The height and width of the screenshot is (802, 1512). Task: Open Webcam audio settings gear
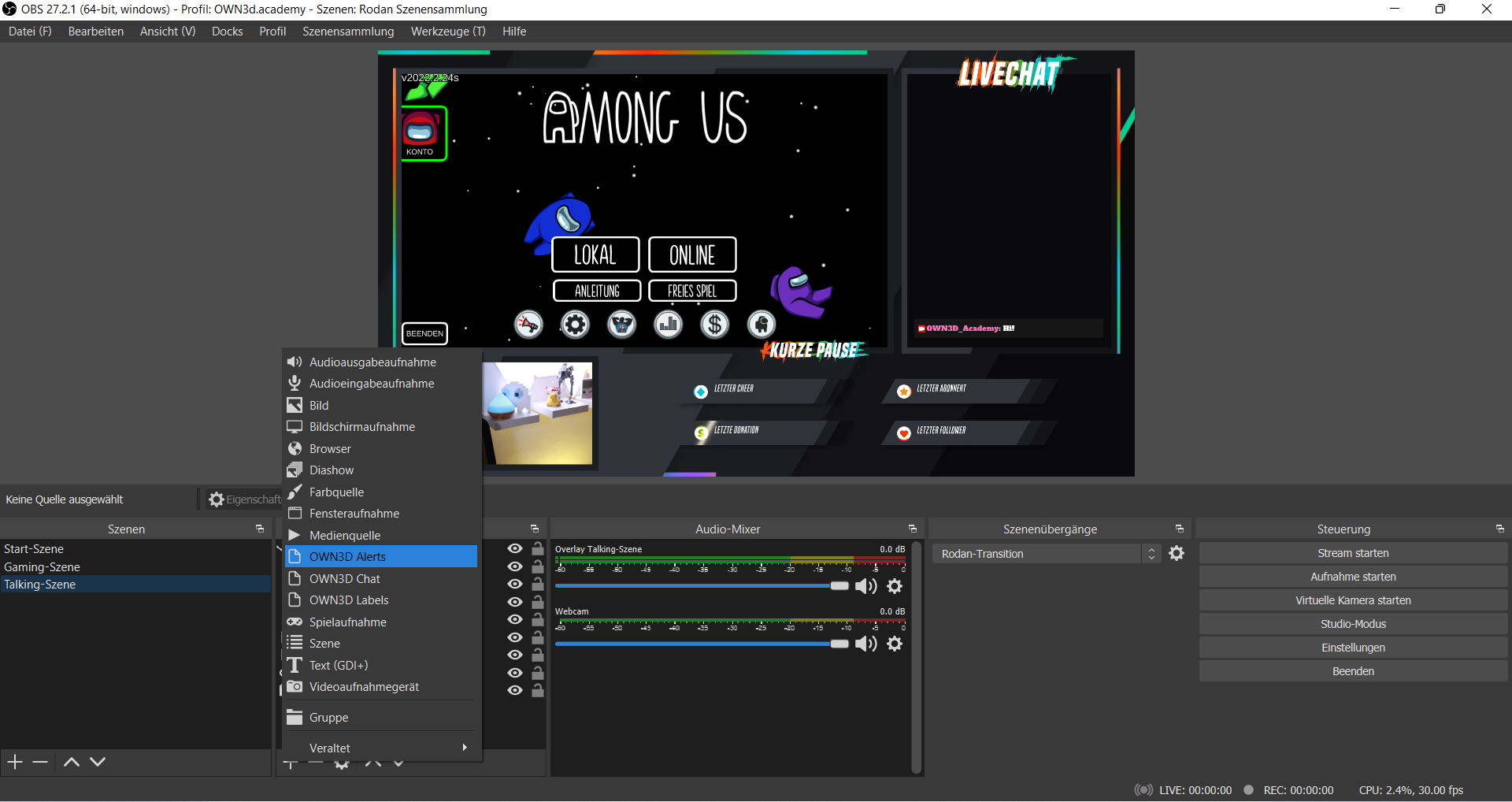point(895,644)
